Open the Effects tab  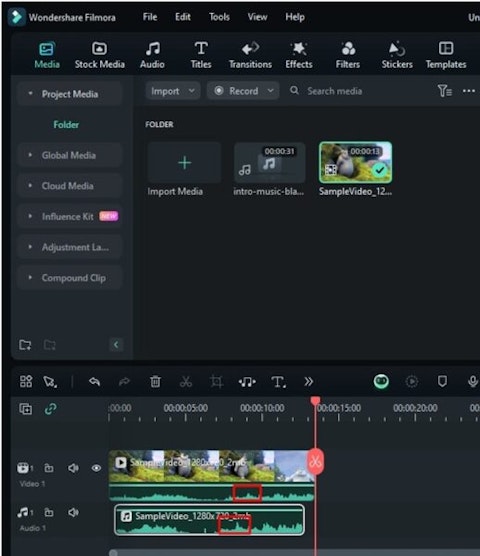tap(299, 55)
